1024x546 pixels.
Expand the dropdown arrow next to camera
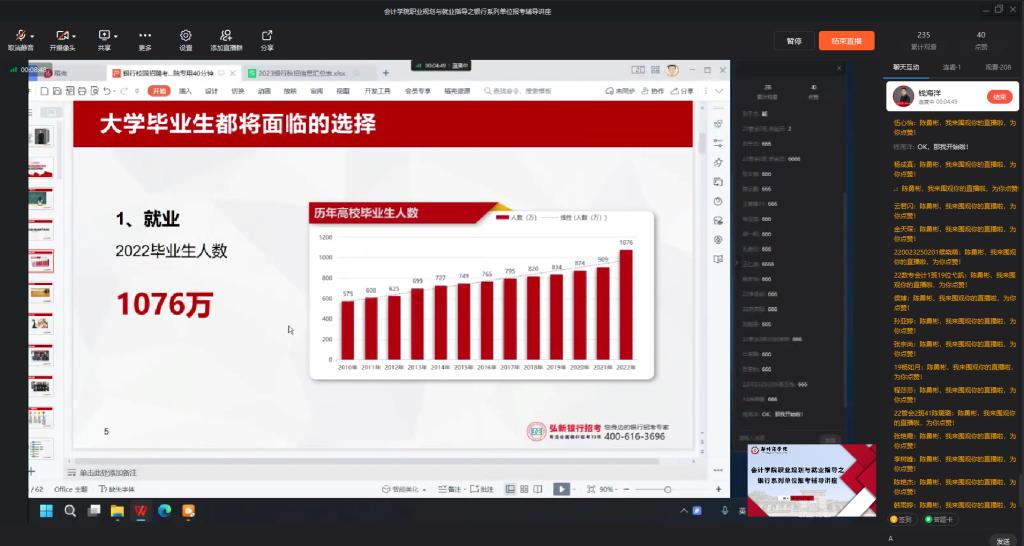pyautogui.click(x=75, y=35)
